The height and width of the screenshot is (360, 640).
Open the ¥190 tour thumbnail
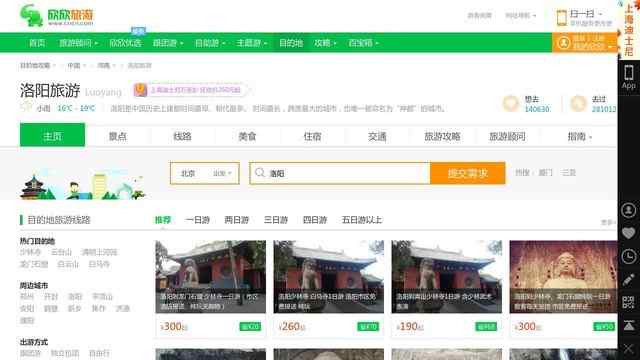(x=447, y=277)
